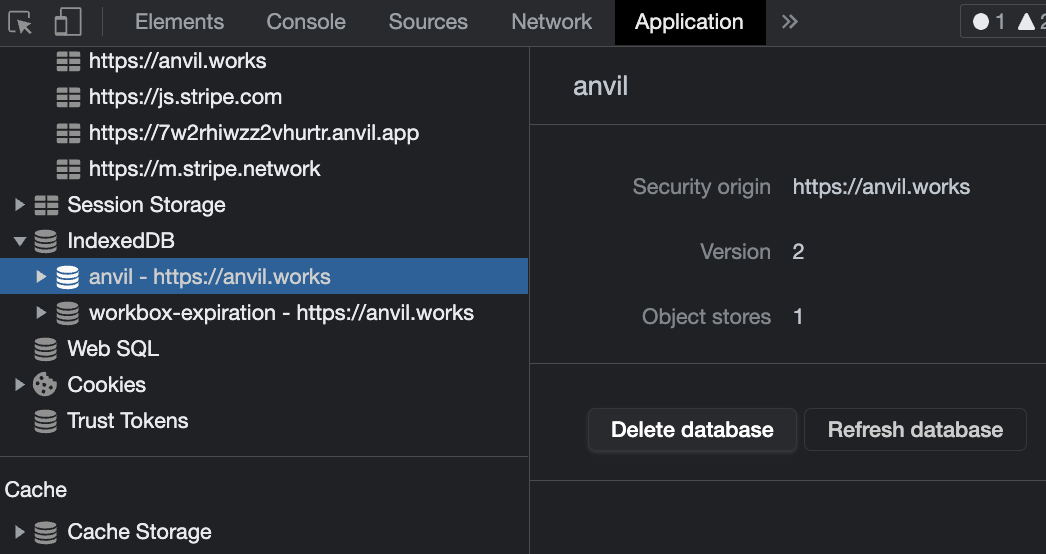Click the Session Storage grid icon

click(45, 205)
